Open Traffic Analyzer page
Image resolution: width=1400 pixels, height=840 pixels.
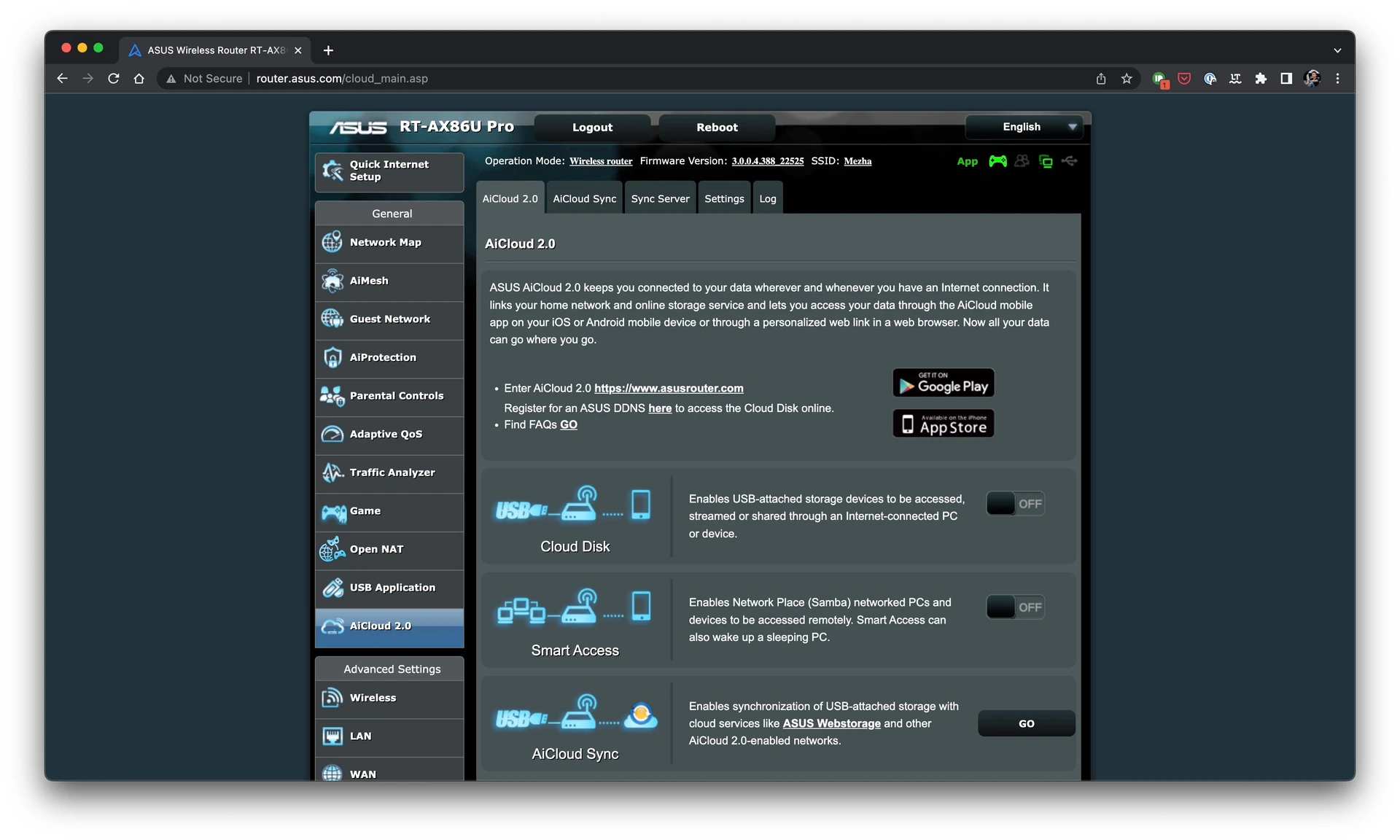click(x=389, y=472)
